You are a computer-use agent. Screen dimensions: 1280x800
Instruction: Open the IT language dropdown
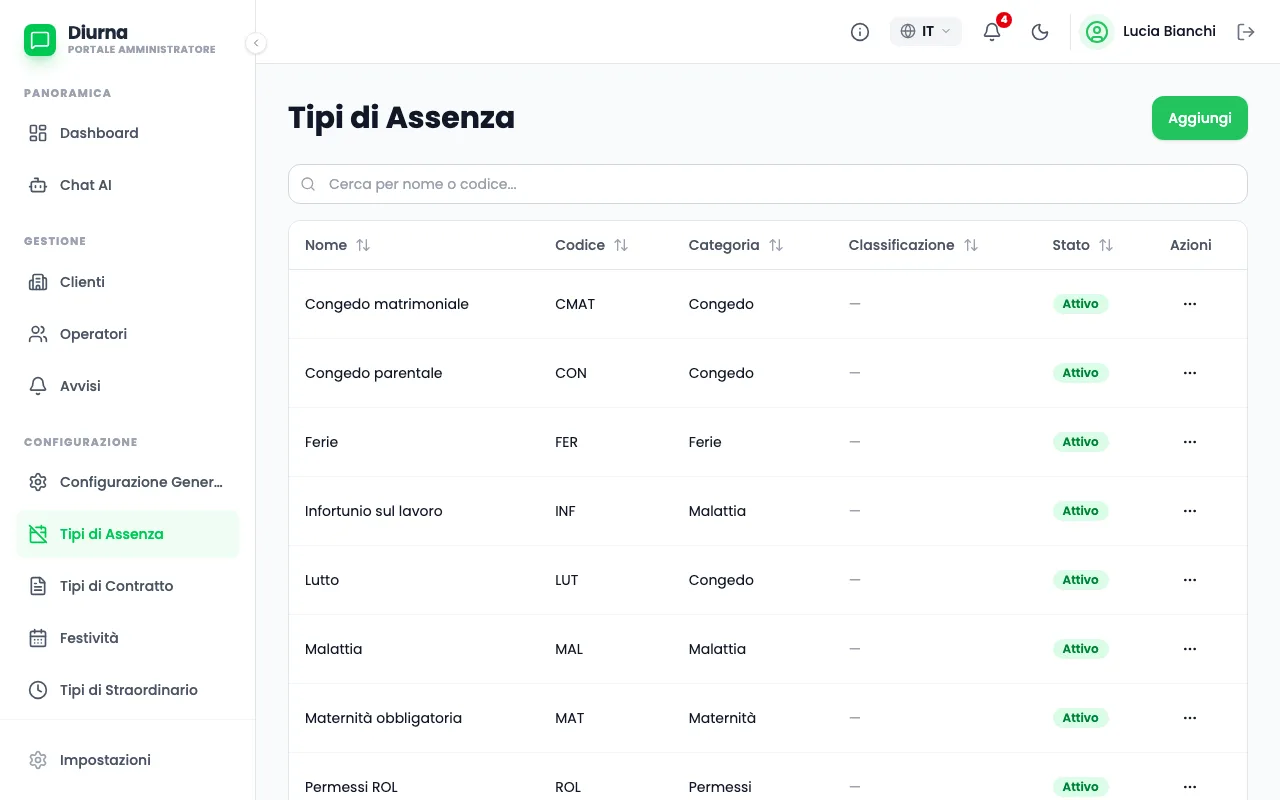926,32
